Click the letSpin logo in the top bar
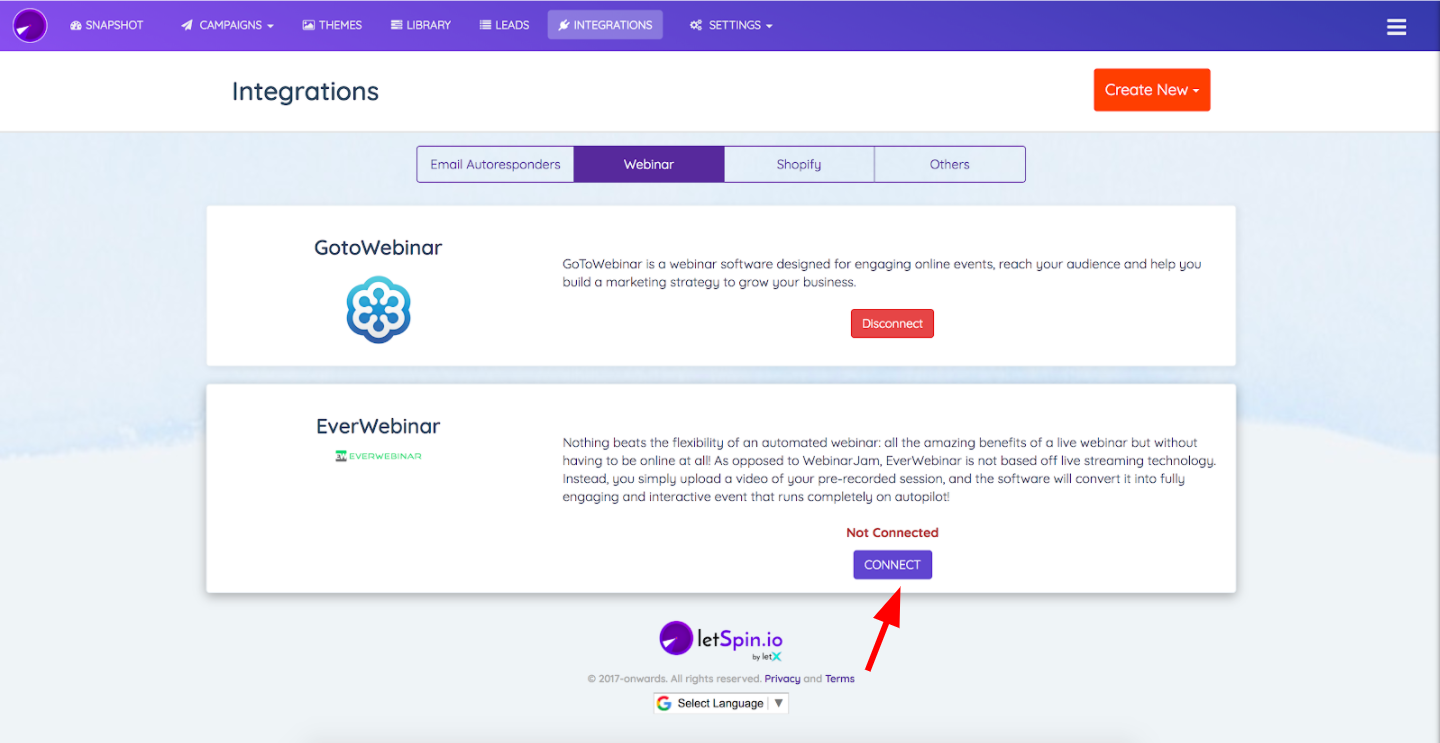 pos(30,25)
